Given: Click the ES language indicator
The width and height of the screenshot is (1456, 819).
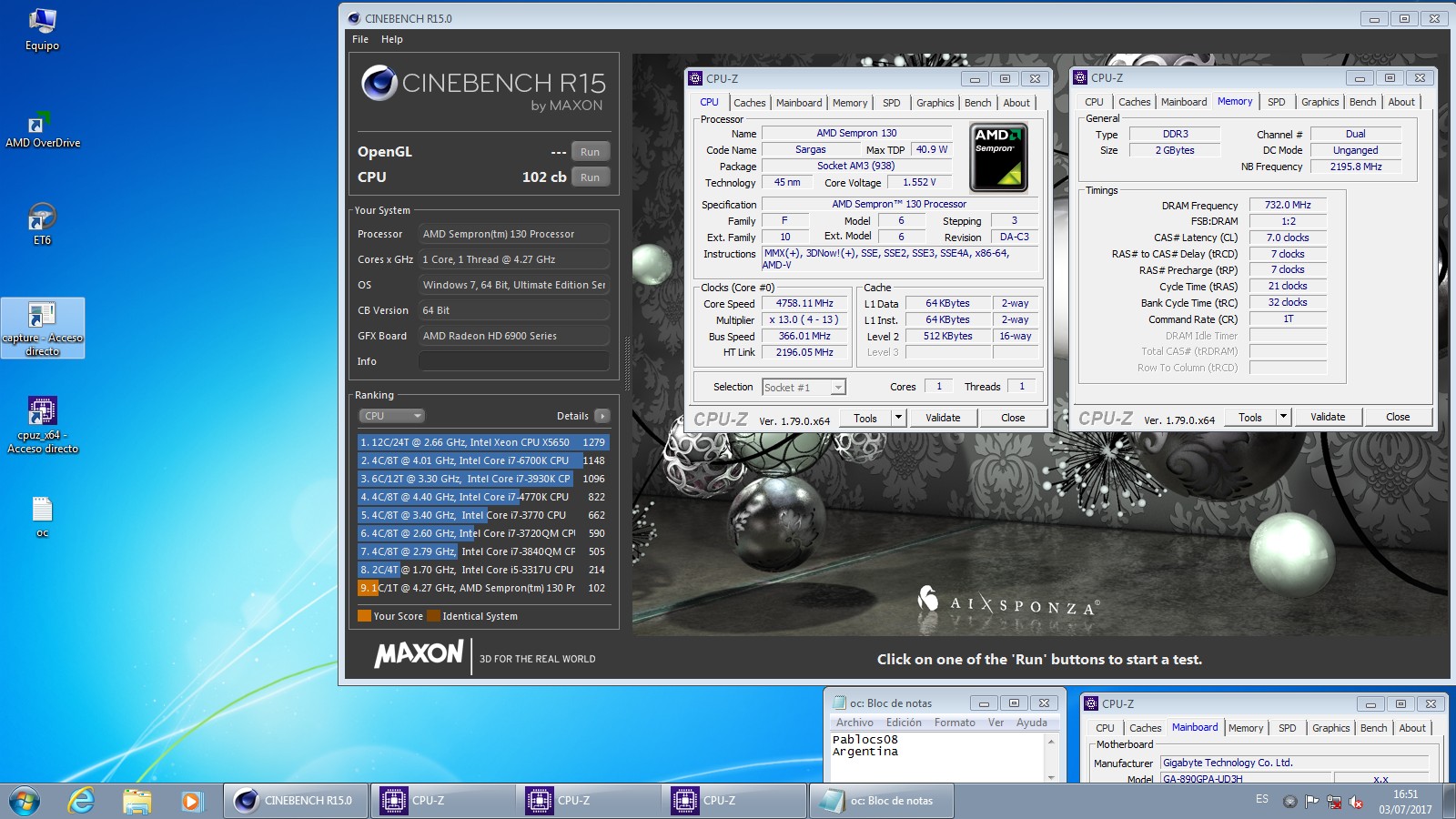Looking at the screenshot, I should [x=1261, y=799].
